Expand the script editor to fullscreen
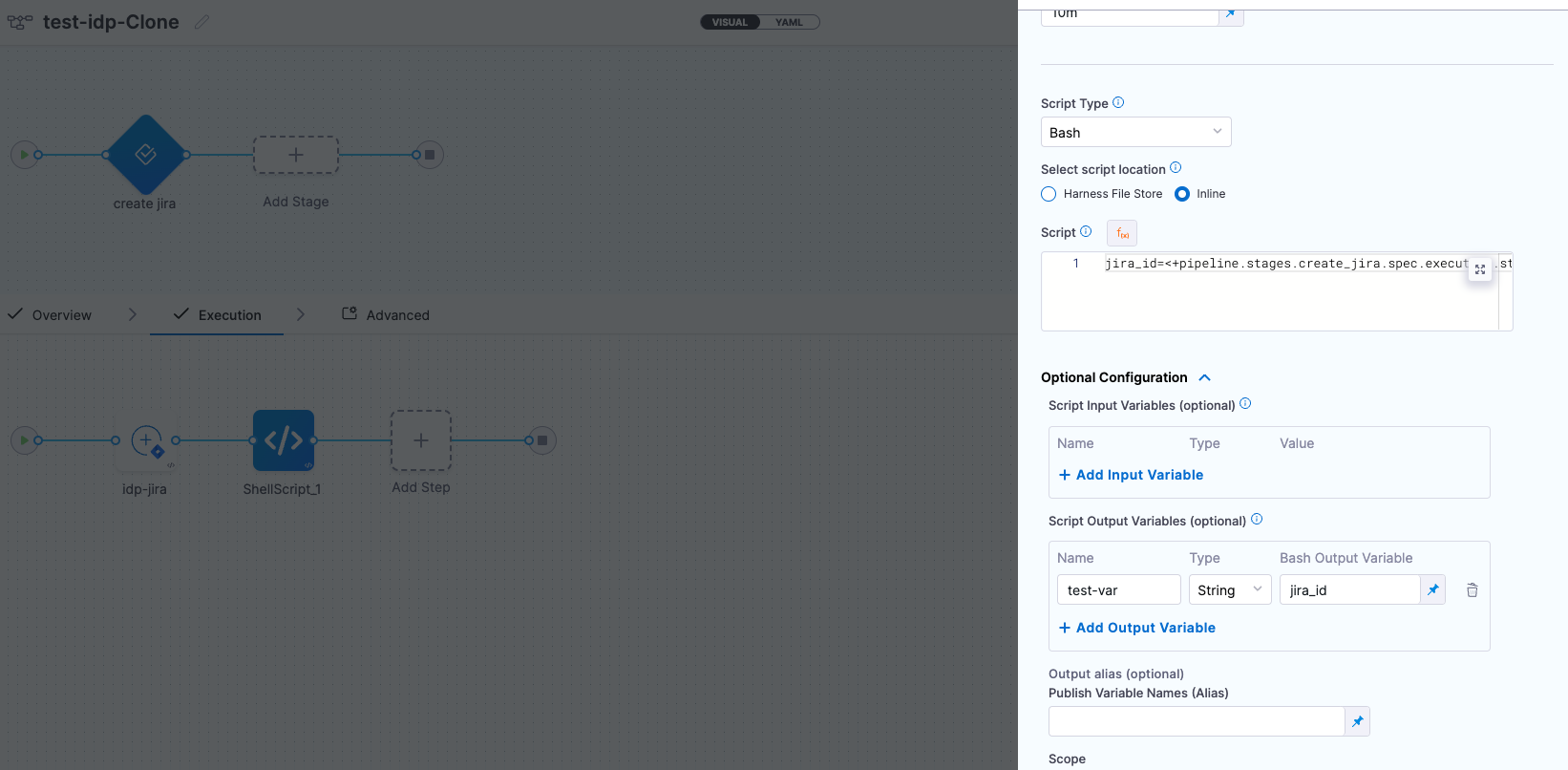 click(1480, 269)
